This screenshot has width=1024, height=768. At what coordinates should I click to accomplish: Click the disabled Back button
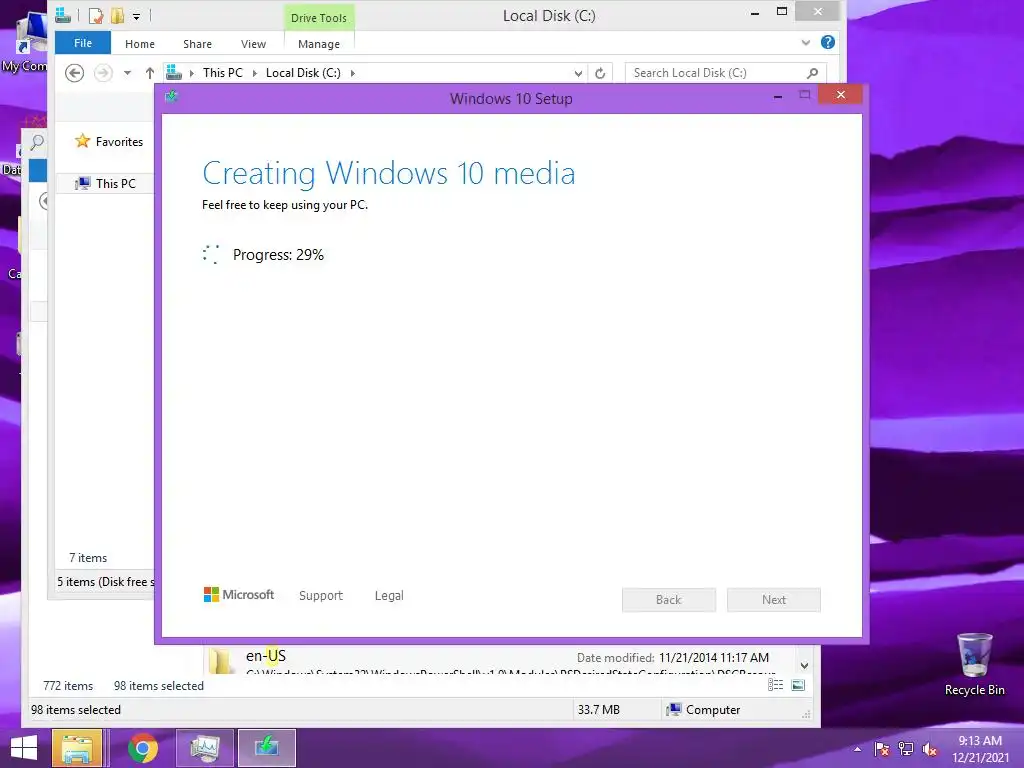pos(669,600)
